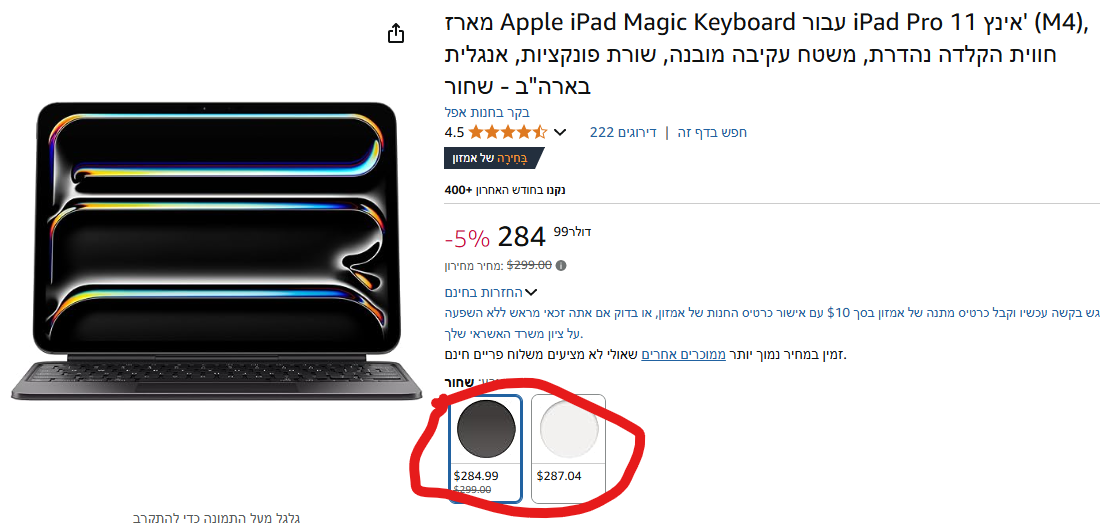The image size is (1100, 523).
Task: Click the 'החזרות בחינם' free returns text
Action: tap(484, 292)
